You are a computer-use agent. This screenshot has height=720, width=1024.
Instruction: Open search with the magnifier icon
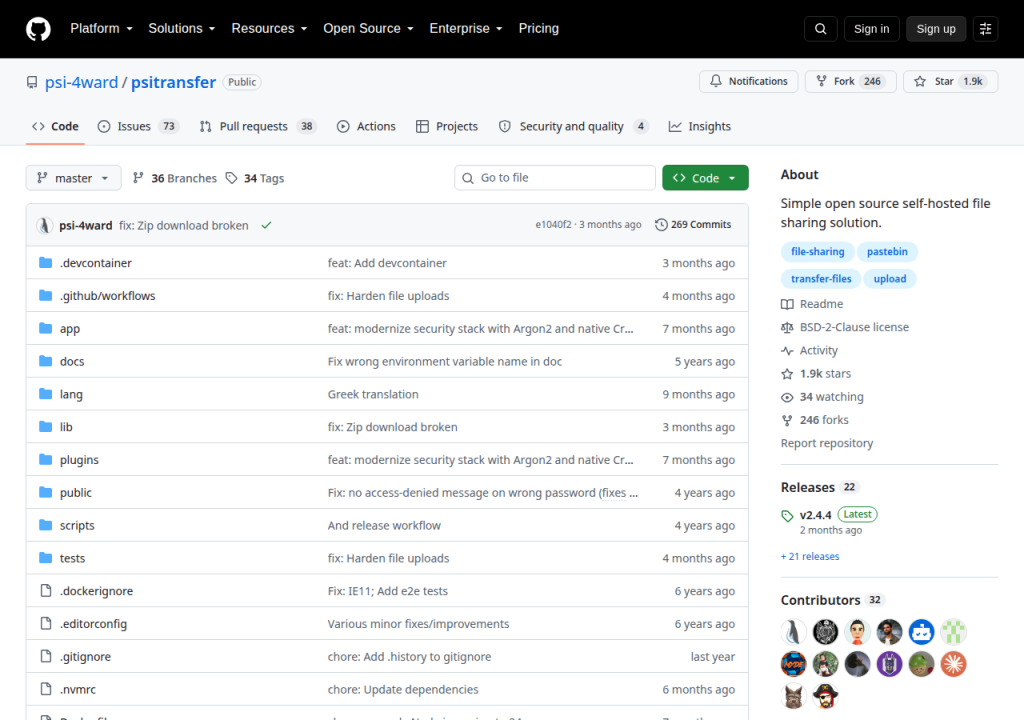tap(820, 29)
